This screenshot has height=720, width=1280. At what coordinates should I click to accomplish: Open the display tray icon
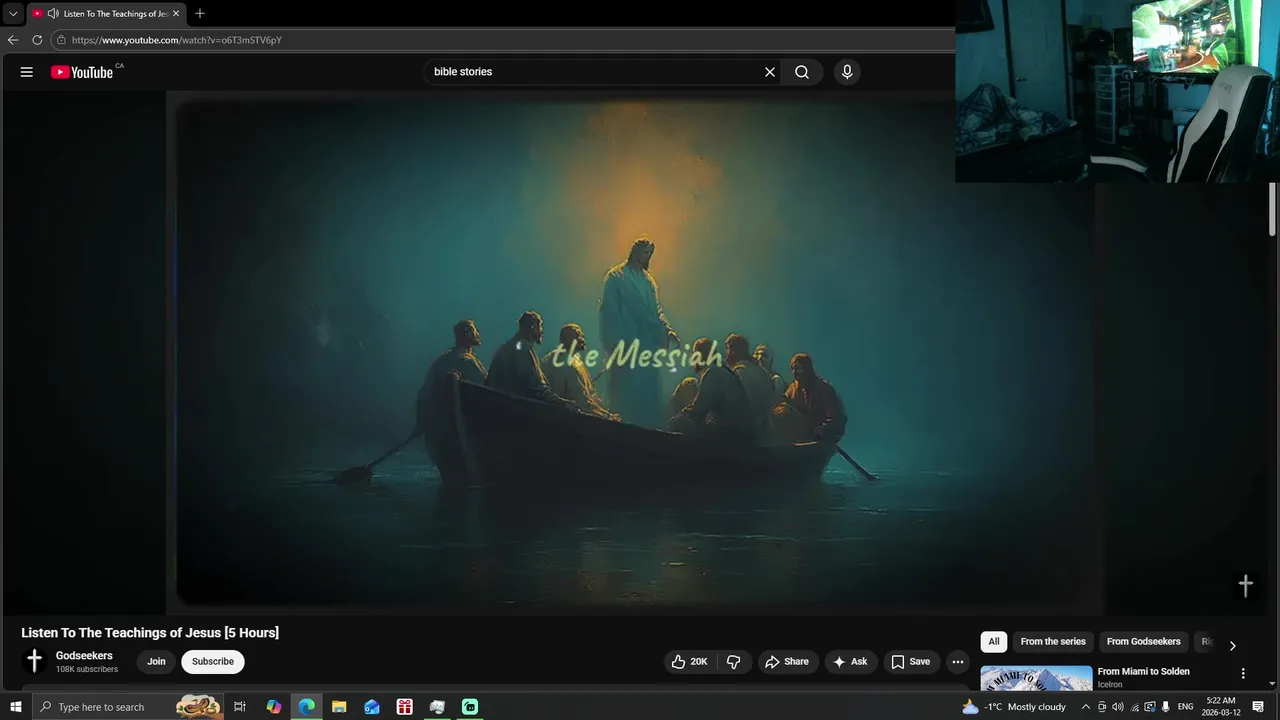tap(1150, 707)
